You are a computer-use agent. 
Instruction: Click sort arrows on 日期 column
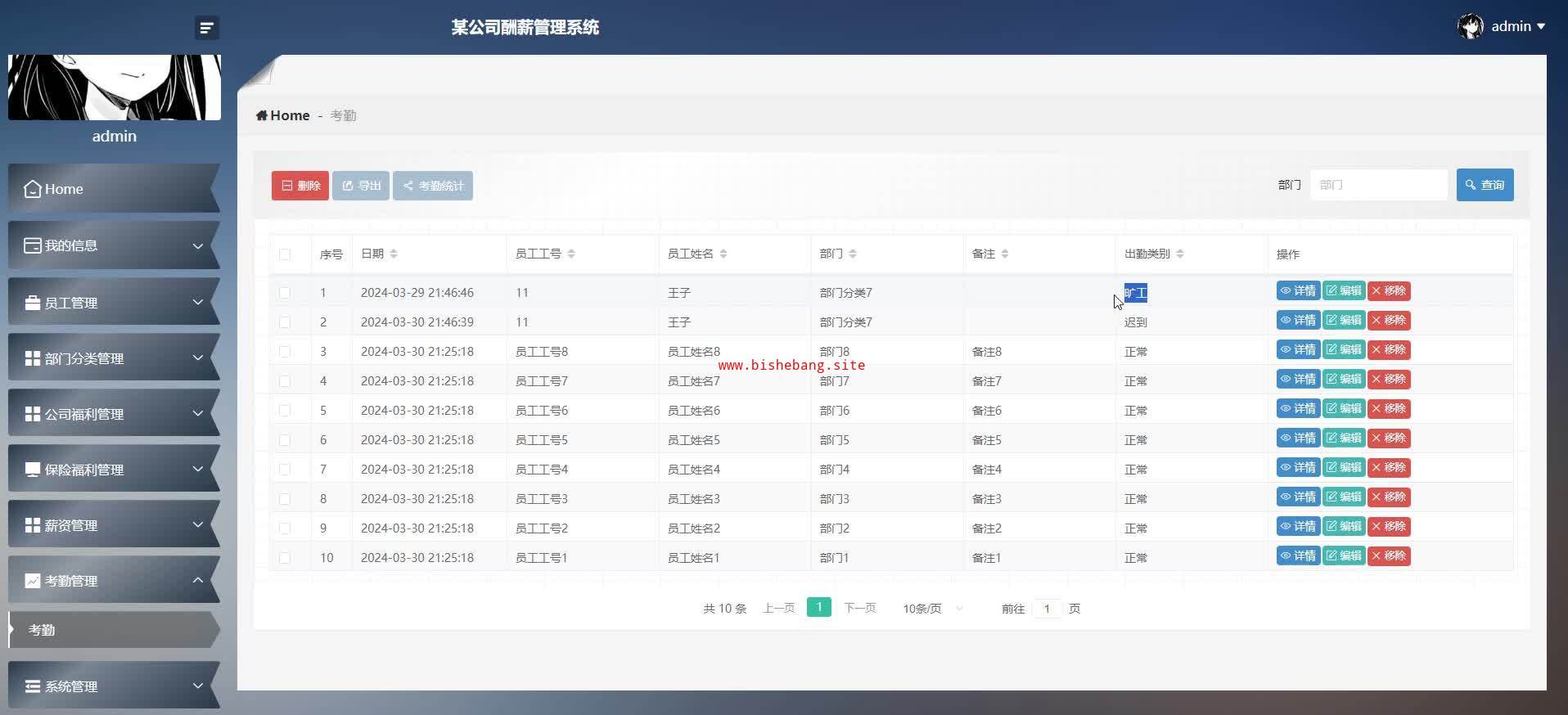pyautogui.click(x=394, y=254)
